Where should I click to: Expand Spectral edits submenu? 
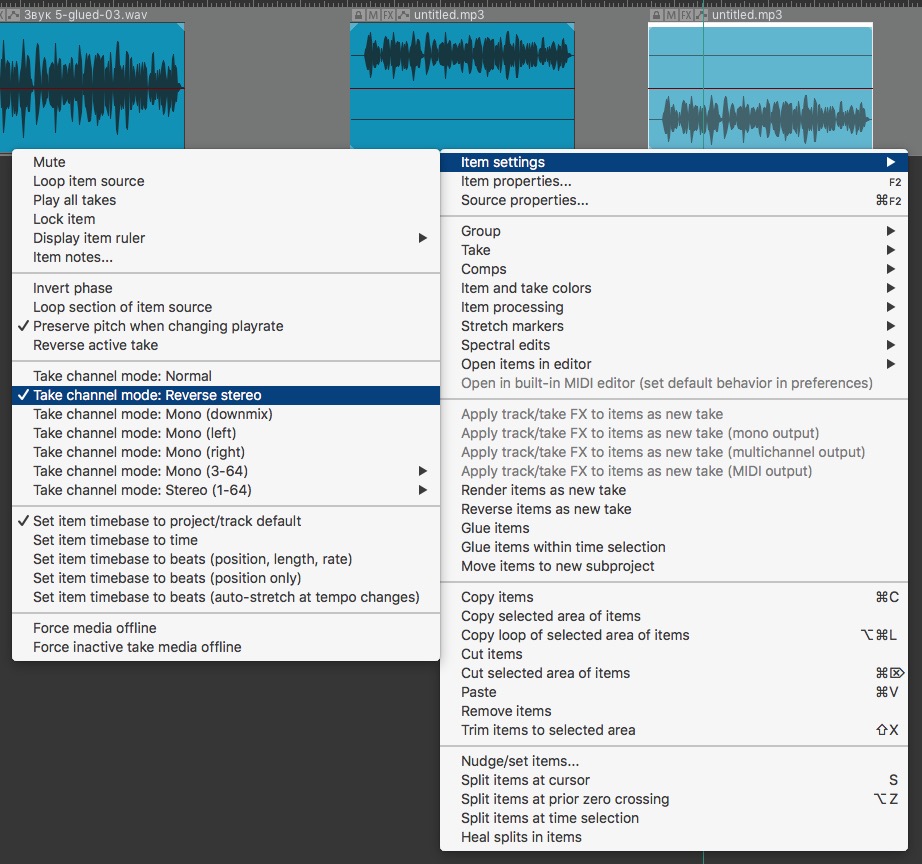coord(674,345)
